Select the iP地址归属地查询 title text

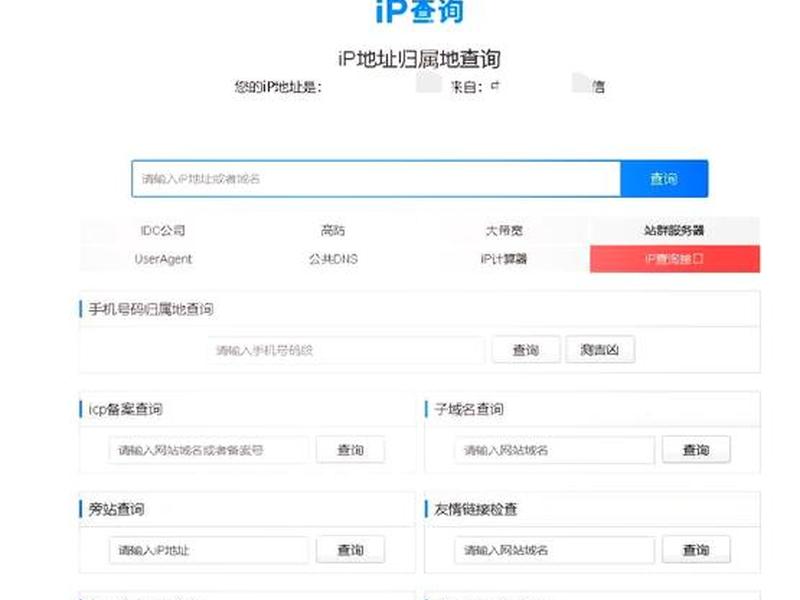[x=419, y=59]
